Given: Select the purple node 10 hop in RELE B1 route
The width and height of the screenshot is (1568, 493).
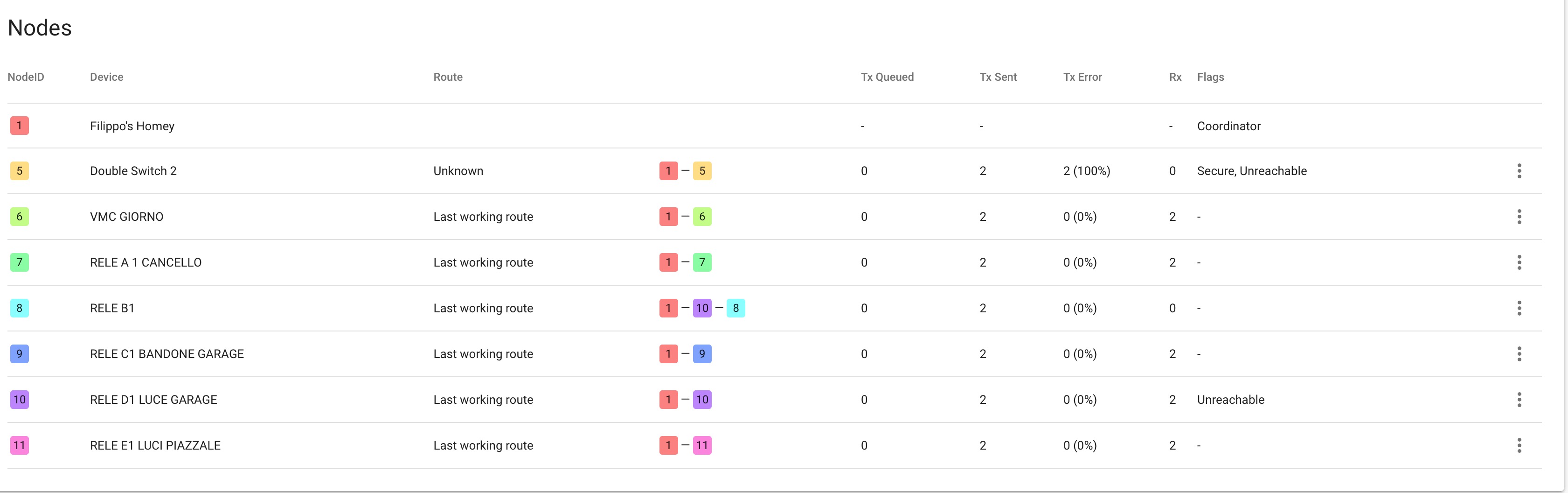Looking at the screenshot, I should click(x=702, y=308).
